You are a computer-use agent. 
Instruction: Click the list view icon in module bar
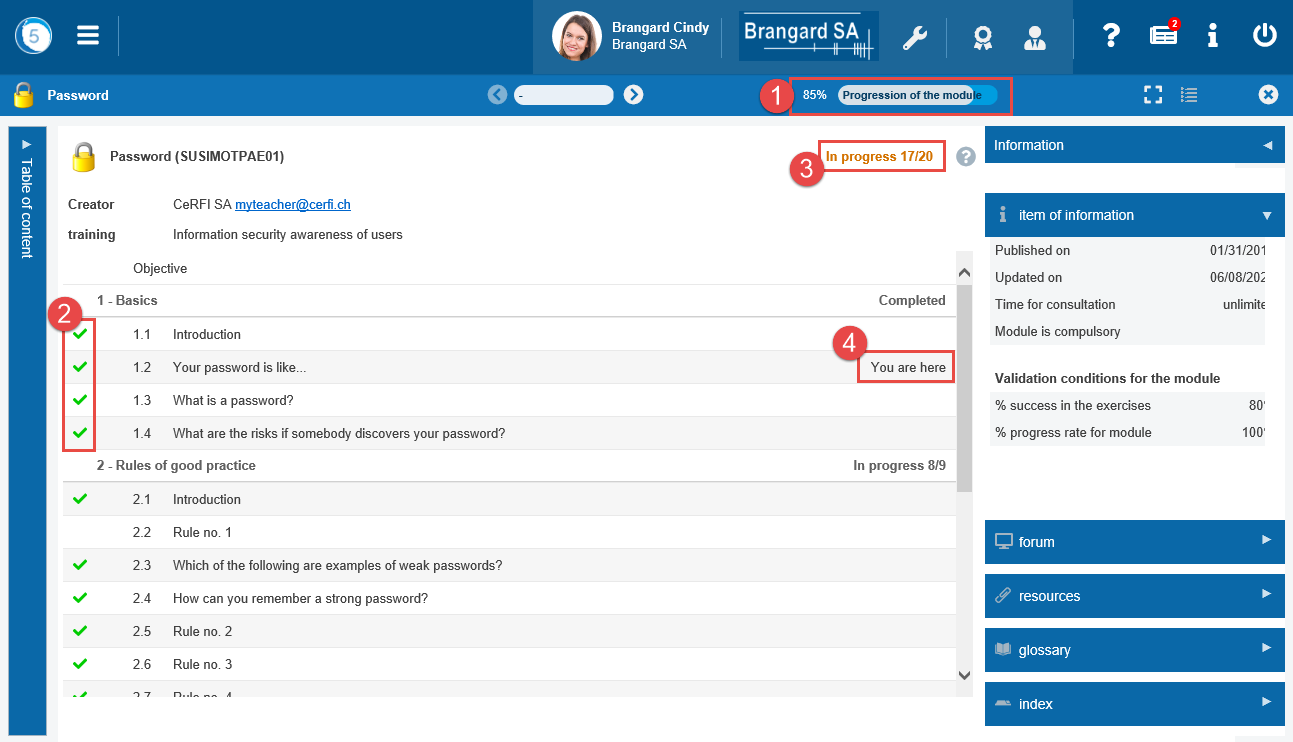[1189, 95]
